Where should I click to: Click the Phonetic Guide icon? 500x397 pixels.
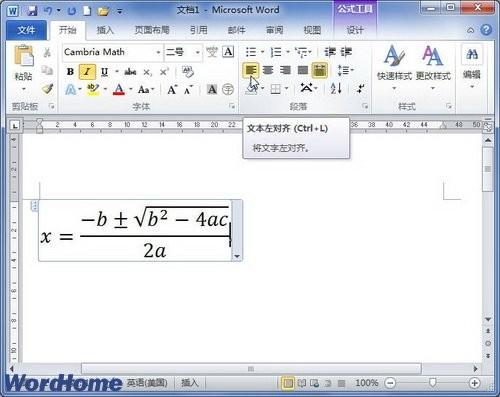tap(211, 52)
